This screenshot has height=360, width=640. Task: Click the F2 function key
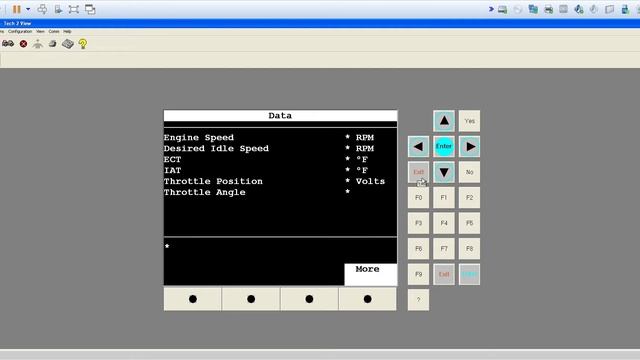tap(469, 198)
